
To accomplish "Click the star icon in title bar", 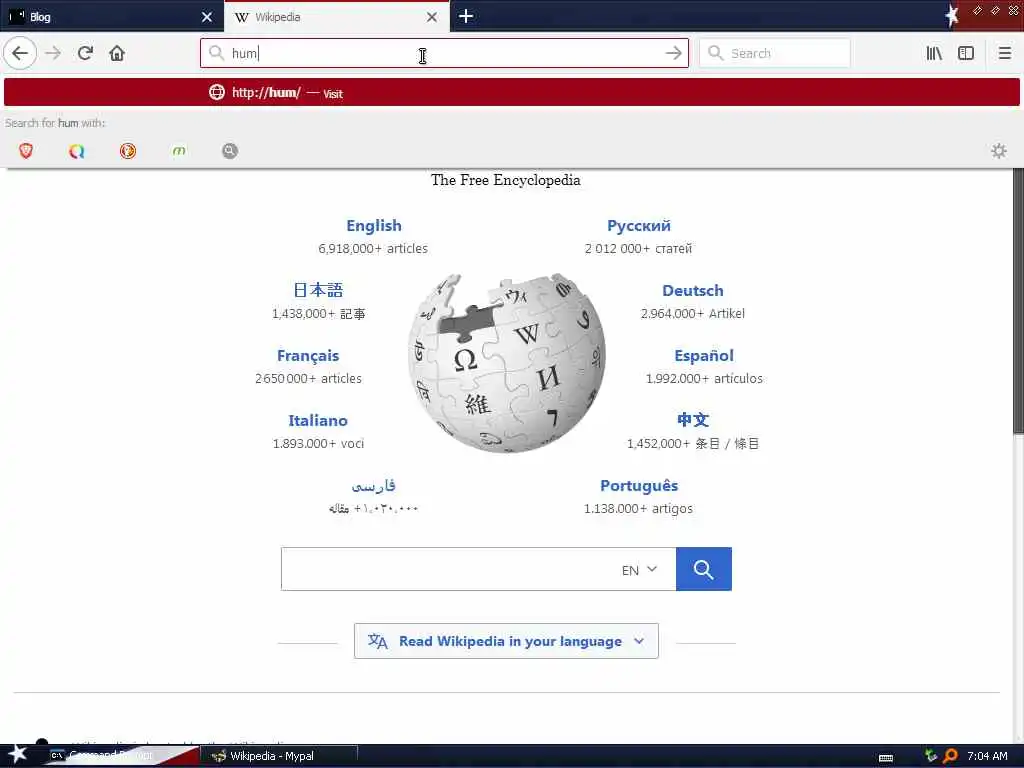I will pyautogui.click(x=952, y=16).
